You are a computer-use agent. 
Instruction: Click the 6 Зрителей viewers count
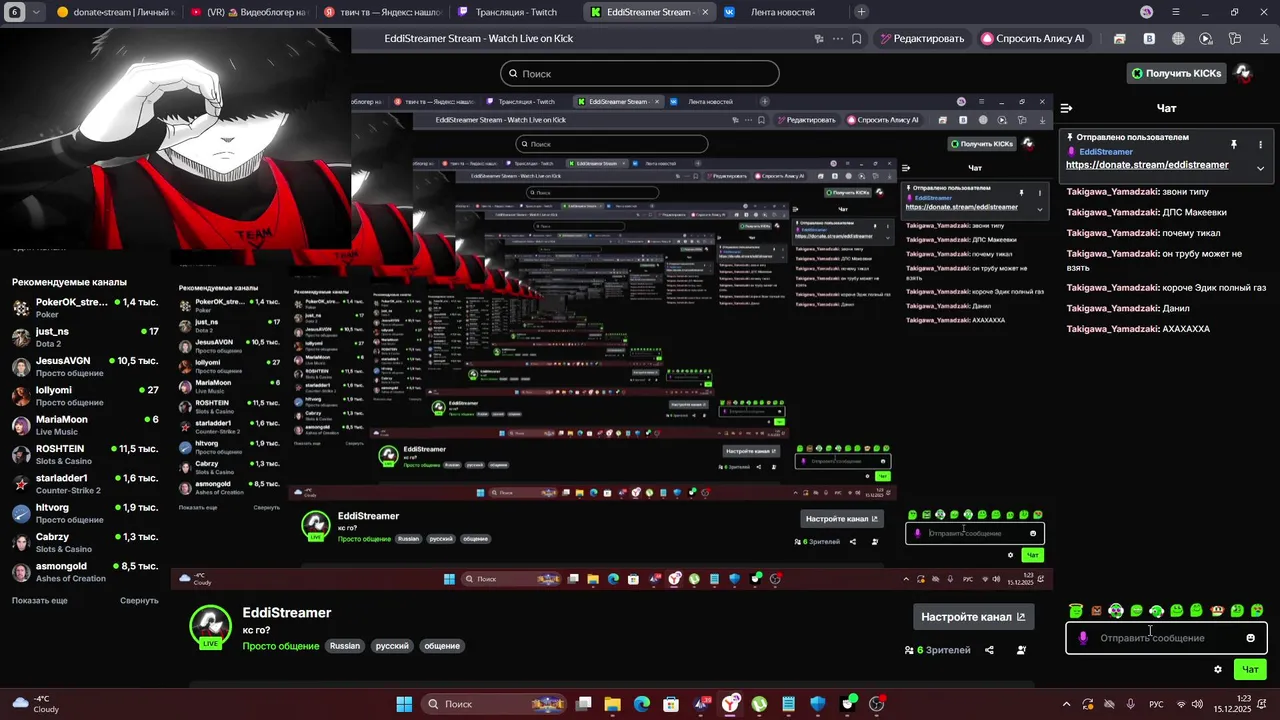938,650
